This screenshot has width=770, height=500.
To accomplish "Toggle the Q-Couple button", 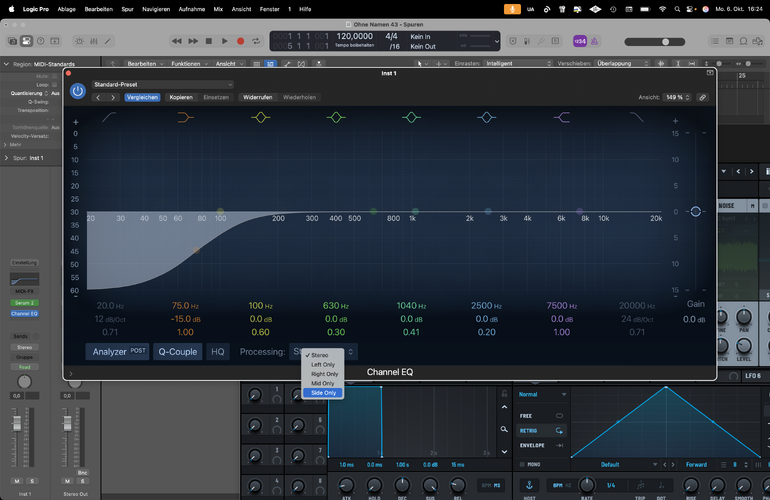I will [x=178, y=352].
